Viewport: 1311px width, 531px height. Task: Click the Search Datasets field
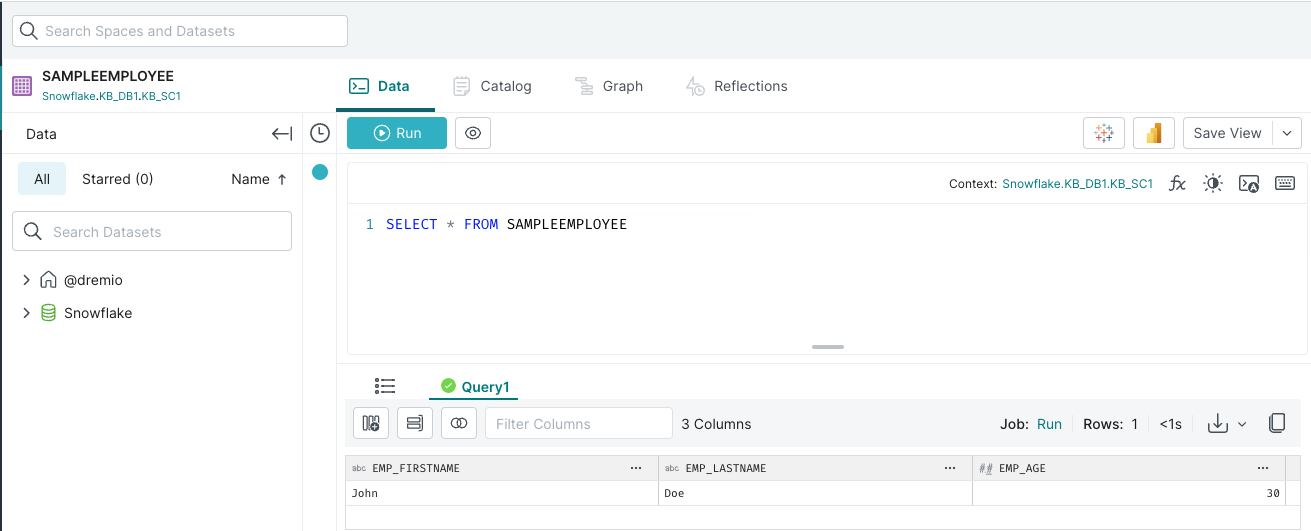click(152, 231)
